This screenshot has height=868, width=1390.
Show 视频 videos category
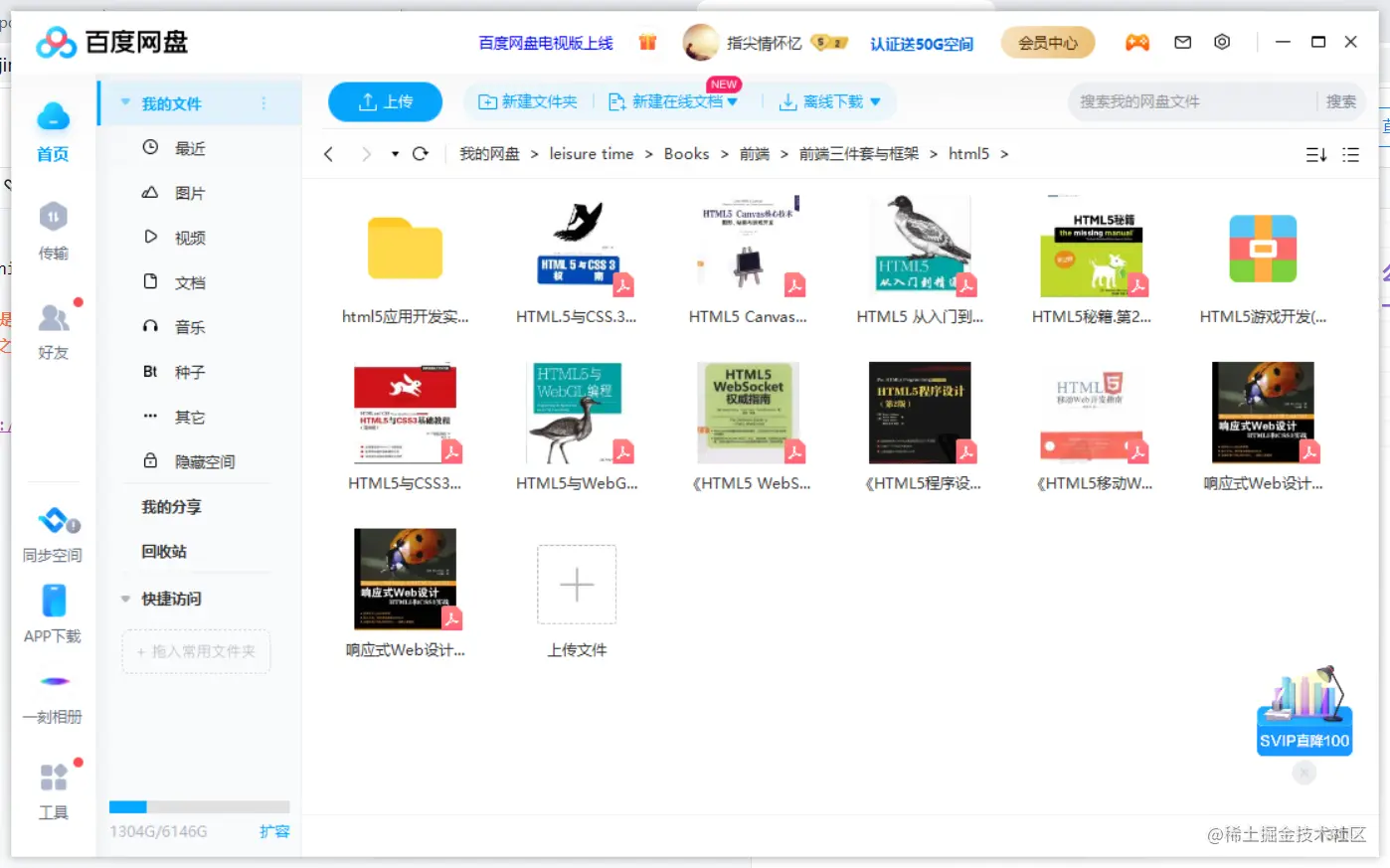[189, 238]
